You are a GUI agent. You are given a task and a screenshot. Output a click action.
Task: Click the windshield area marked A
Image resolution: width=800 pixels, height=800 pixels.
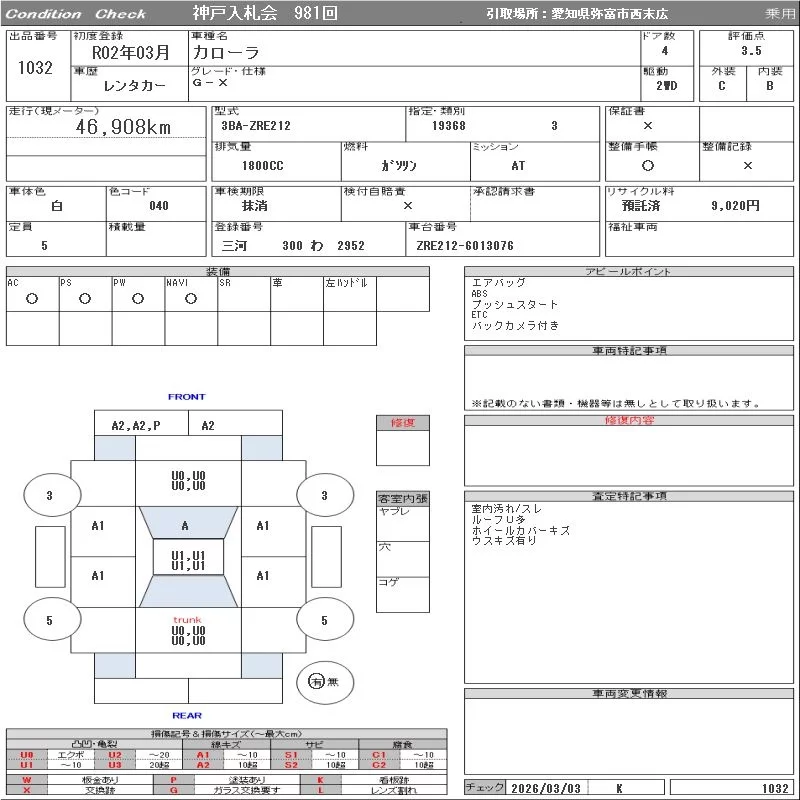pos(185,525)
